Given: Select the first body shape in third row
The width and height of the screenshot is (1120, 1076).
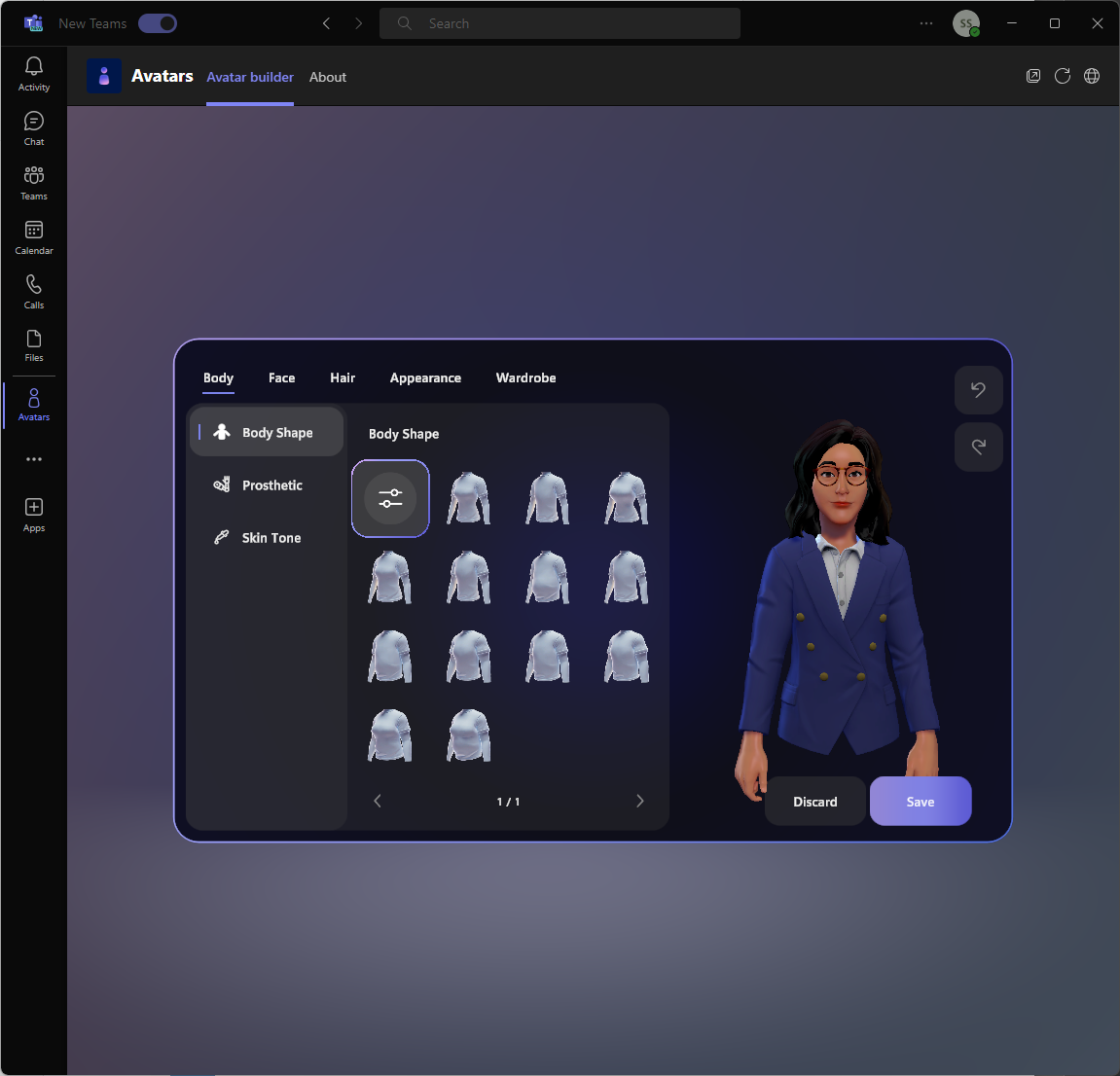Looking at the screenshot, I should point(390,656).
